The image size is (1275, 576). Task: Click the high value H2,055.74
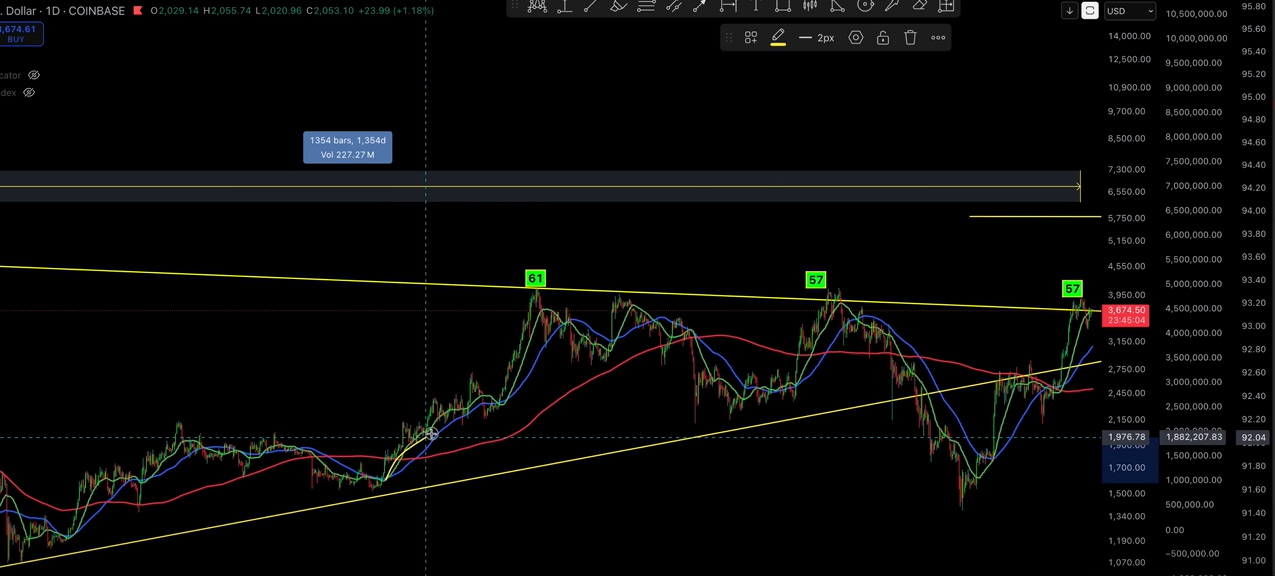click(x=227, y=11)
